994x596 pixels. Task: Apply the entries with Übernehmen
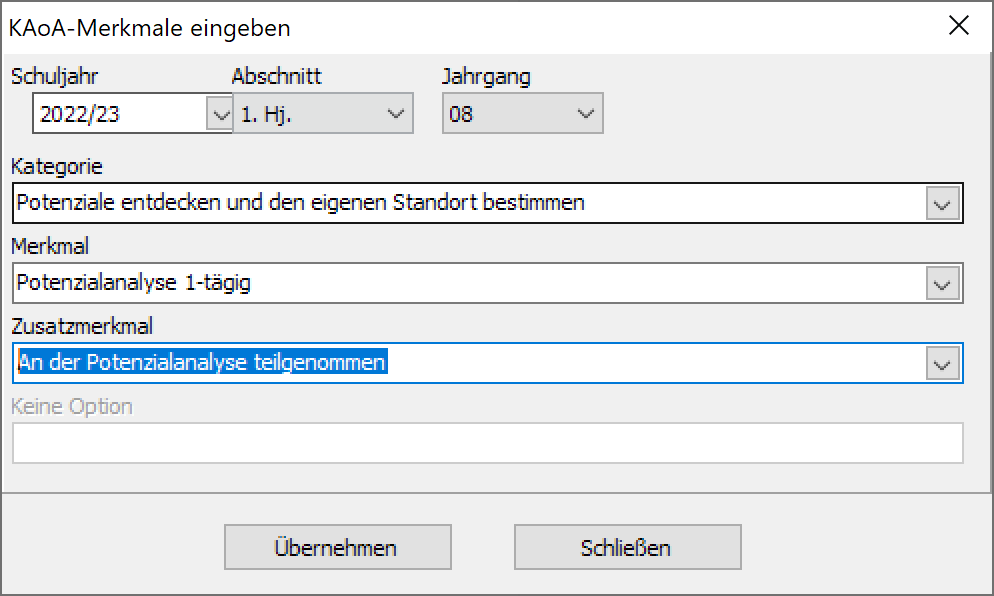pos(337,547)
